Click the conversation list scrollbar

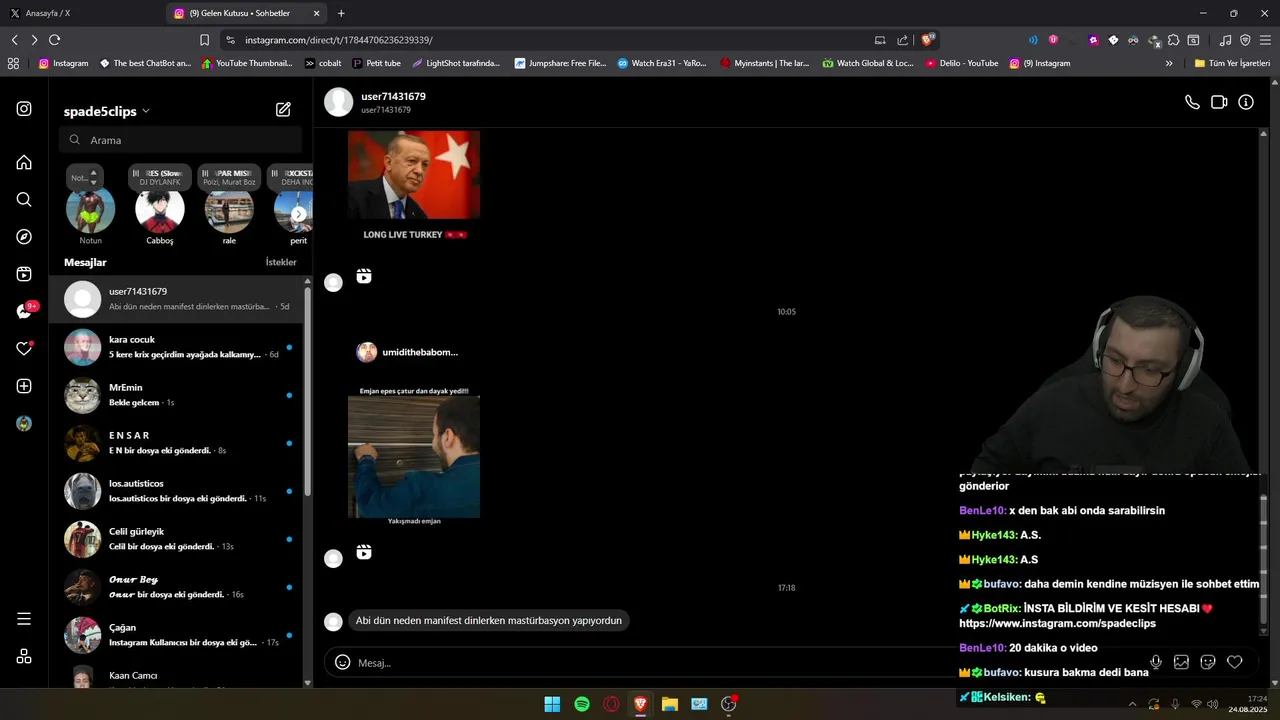pos(308,390)
